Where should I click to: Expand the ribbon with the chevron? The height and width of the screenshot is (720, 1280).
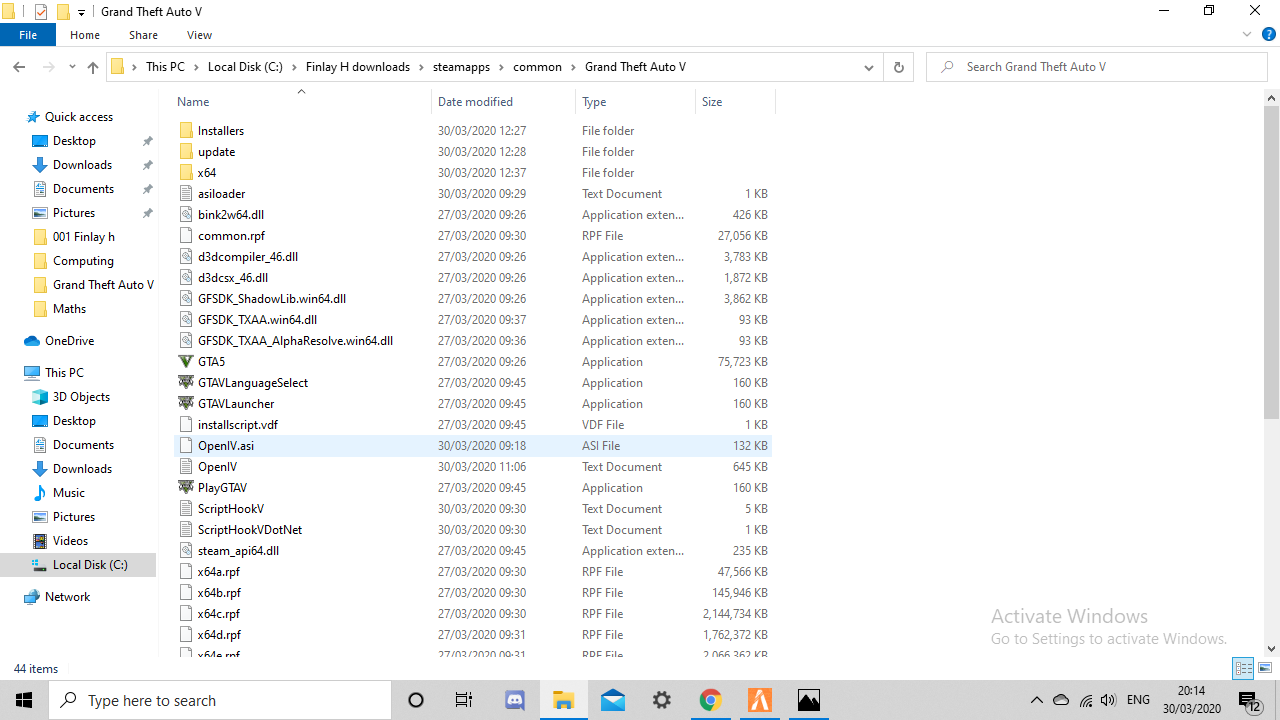tap(1247, 34)
